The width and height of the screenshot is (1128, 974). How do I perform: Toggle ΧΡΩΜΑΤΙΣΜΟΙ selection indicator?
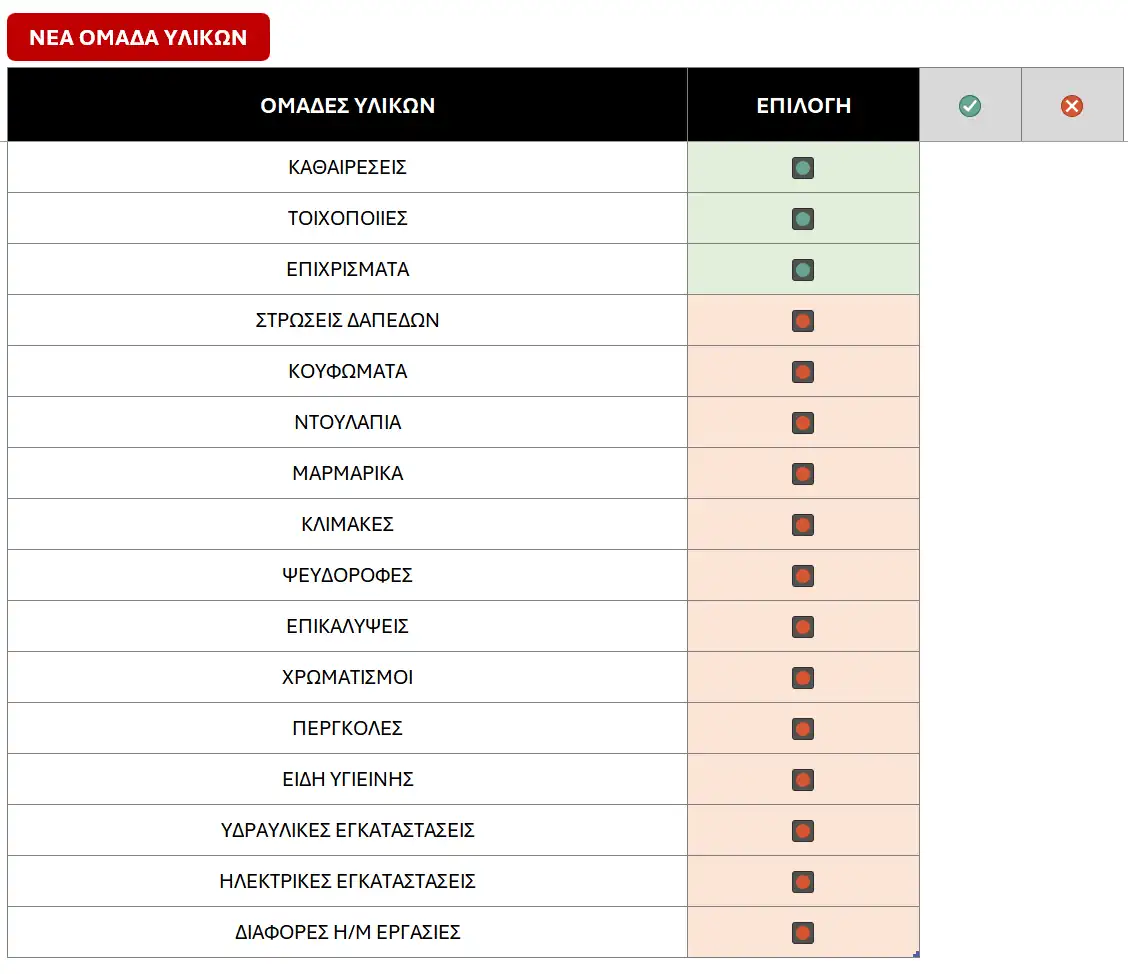(x=802, y=678)
